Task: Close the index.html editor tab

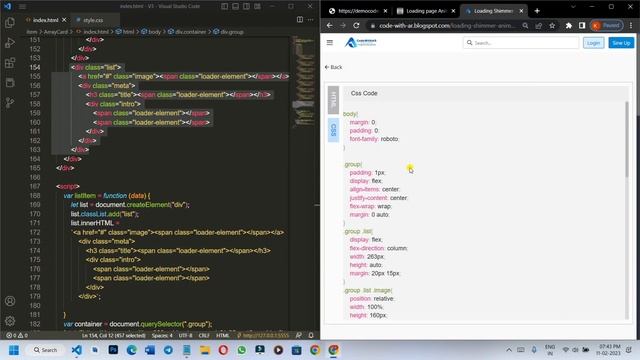Action: pyautogui.click(x=64, y=20)
